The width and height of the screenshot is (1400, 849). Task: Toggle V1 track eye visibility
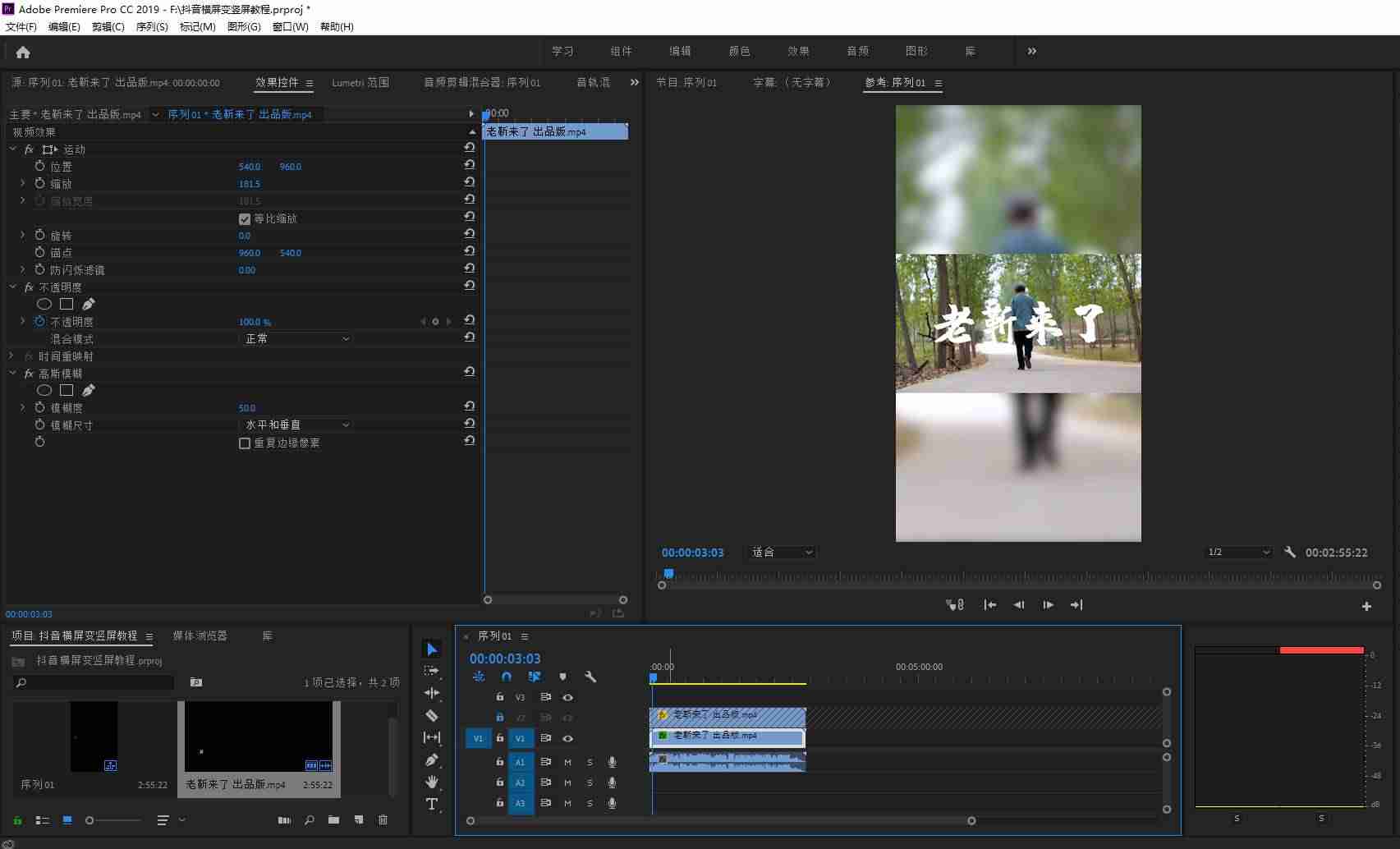[x=567, y=738]
